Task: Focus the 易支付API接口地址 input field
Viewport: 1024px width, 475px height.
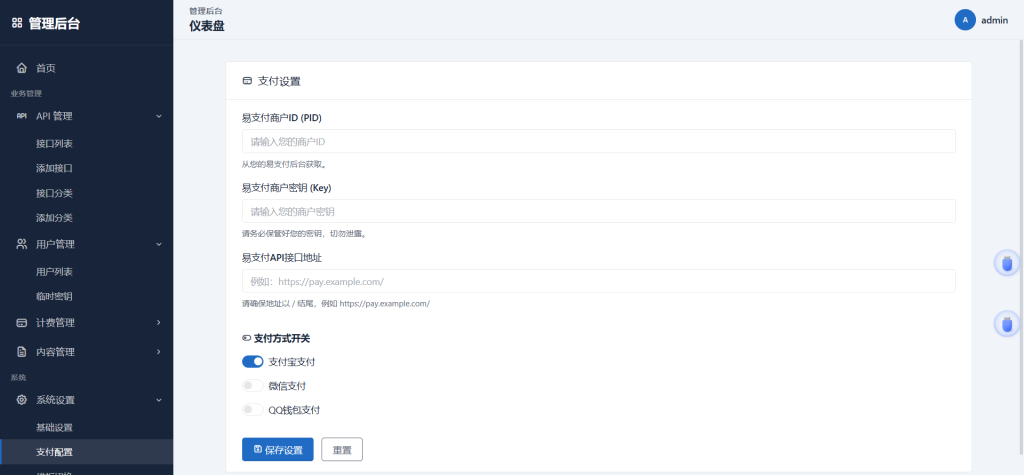Action: [x=599, y=281]
